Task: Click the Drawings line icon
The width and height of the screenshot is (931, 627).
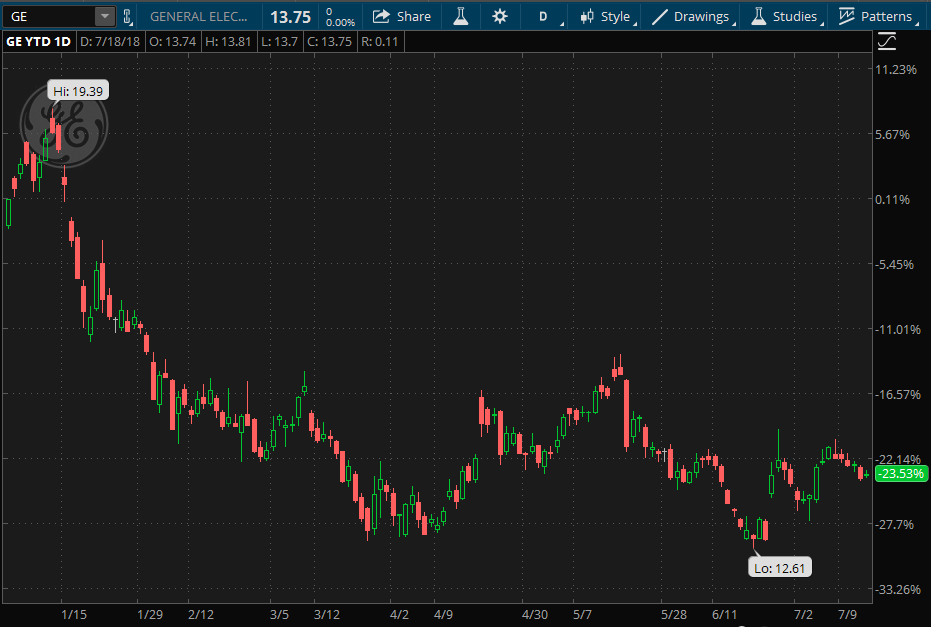Action: (x=660, y=17)
